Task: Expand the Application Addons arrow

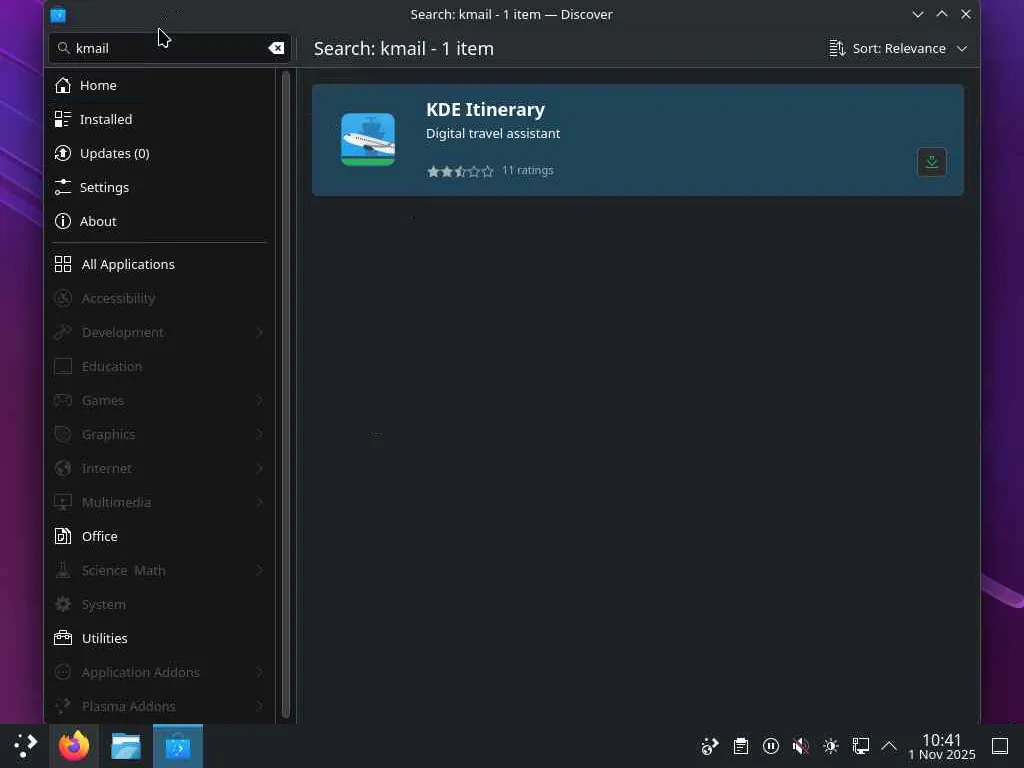Action: click(260, 672)
